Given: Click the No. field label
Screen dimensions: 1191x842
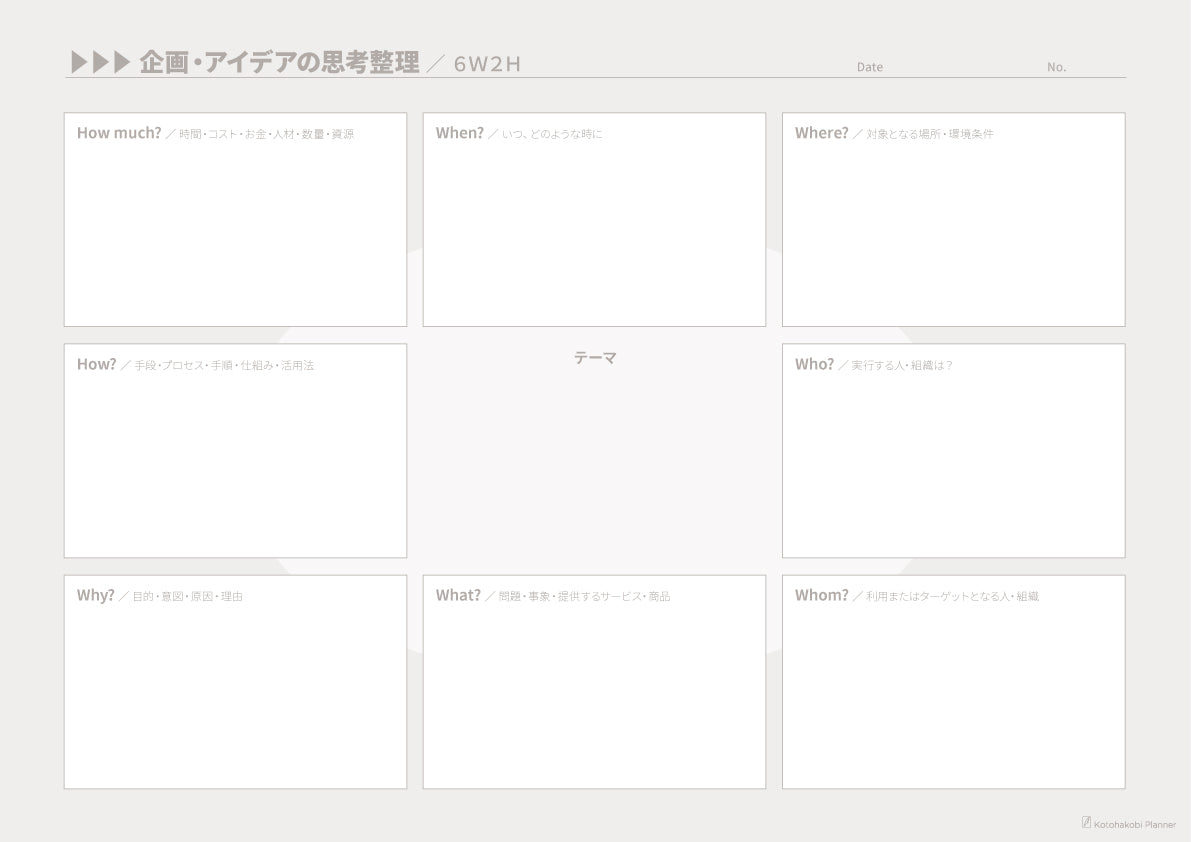Looking at the screenshot, I should pyautogui.click(x=1057, y=67).
